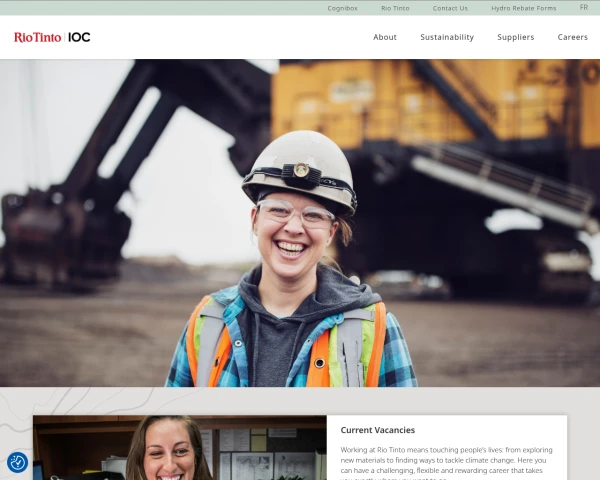Click the 'Working at Rio Tinto means' paragraph
The width and height of the screenshot is (600, 480).
pyautogui.click(x=446, y=464)
